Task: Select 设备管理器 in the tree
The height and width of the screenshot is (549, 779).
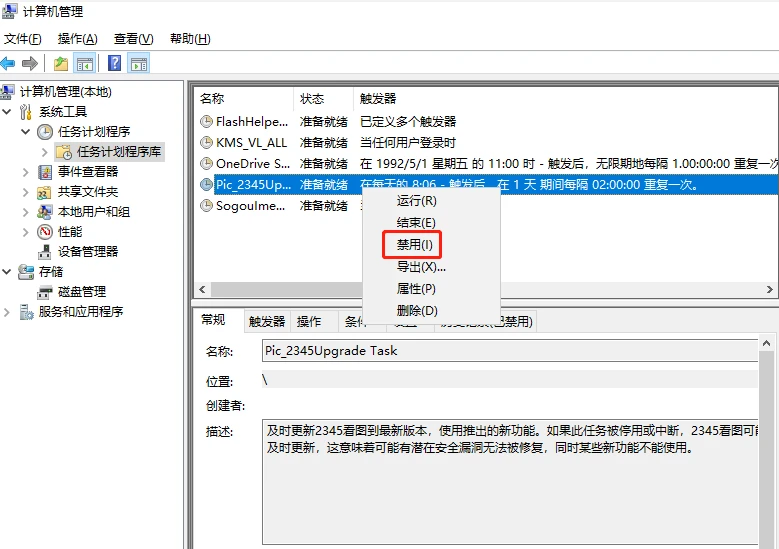Action: tap(87, 251)
